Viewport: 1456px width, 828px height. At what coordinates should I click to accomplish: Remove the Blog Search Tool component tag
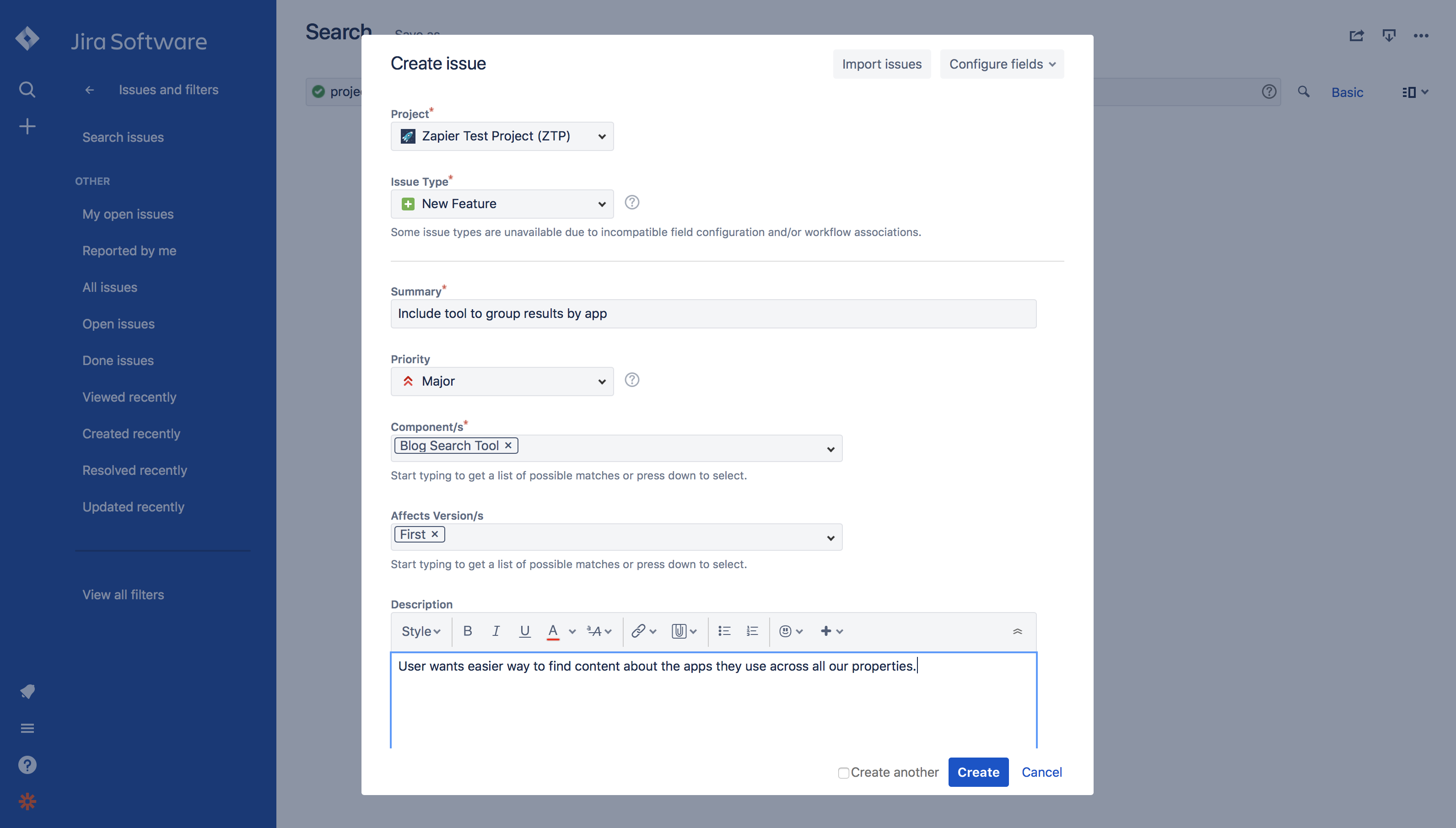click(508, 445)
